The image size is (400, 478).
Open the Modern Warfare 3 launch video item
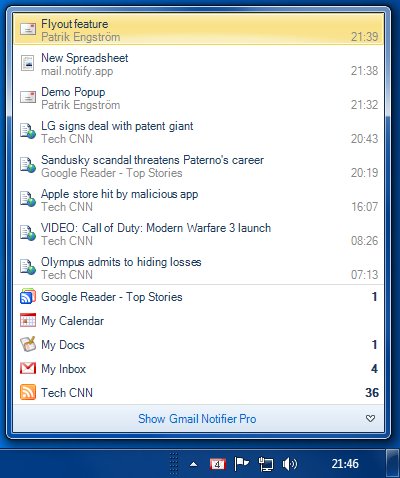(x=199, y=233)
